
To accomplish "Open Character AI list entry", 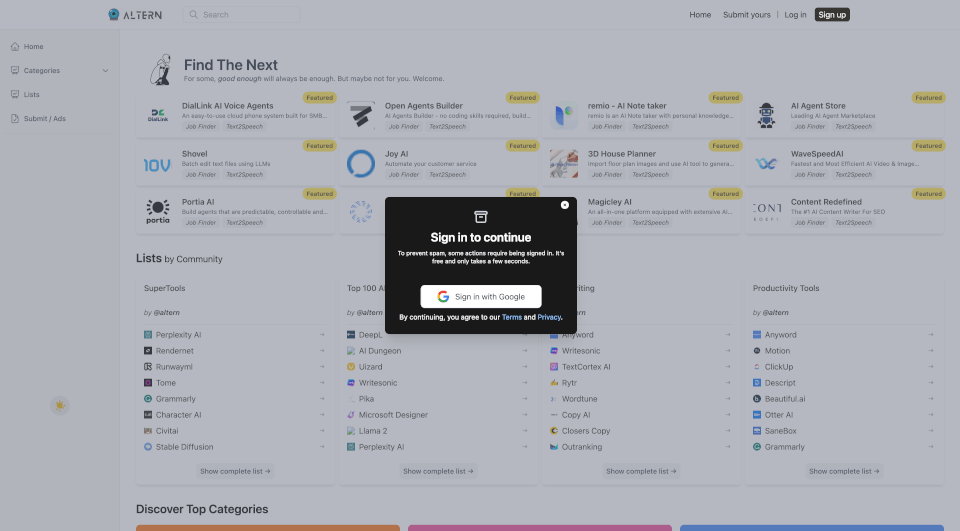I will (x=178, y=415).
